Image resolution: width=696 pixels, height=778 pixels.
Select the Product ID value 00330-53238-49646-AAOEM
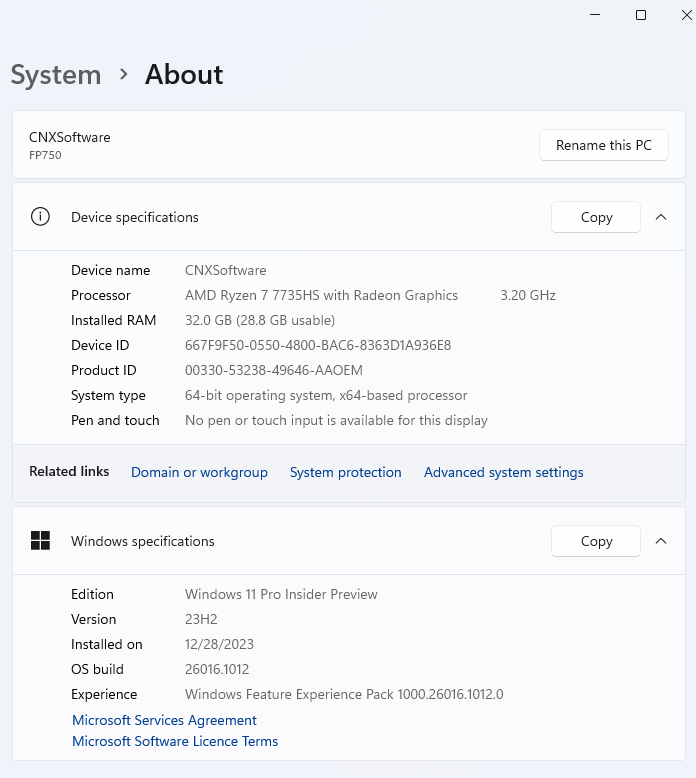[274, 370]
